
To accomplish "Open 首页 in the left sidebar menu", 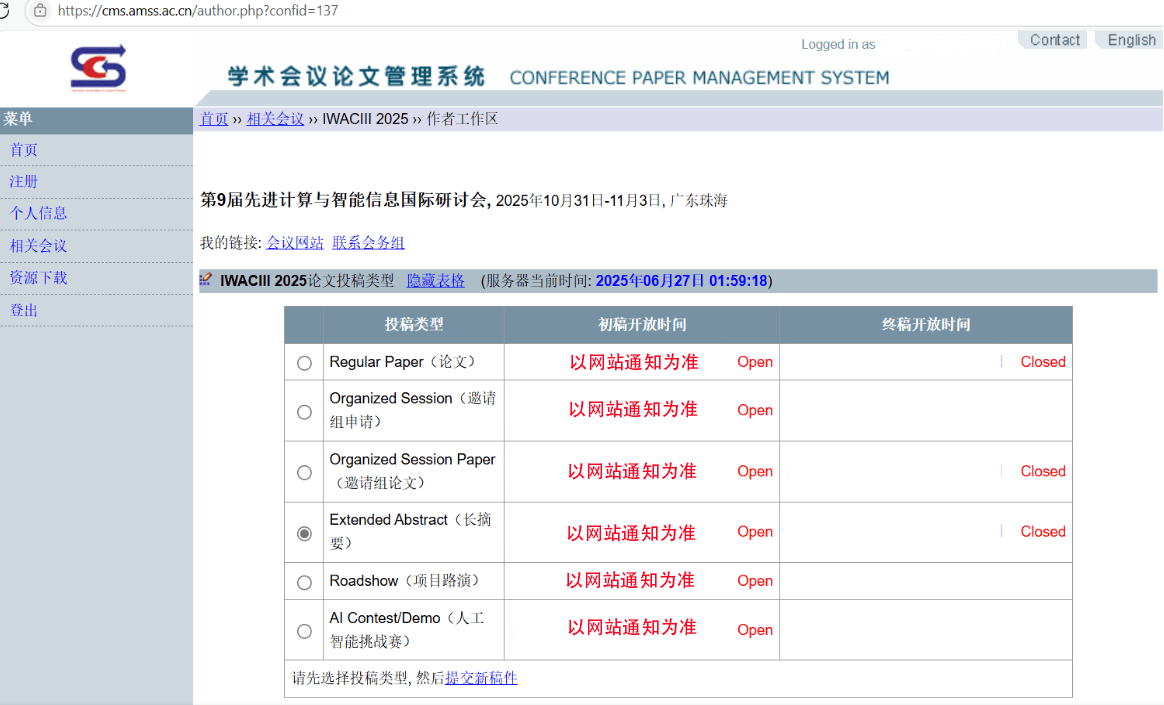I will click(24, 150).
